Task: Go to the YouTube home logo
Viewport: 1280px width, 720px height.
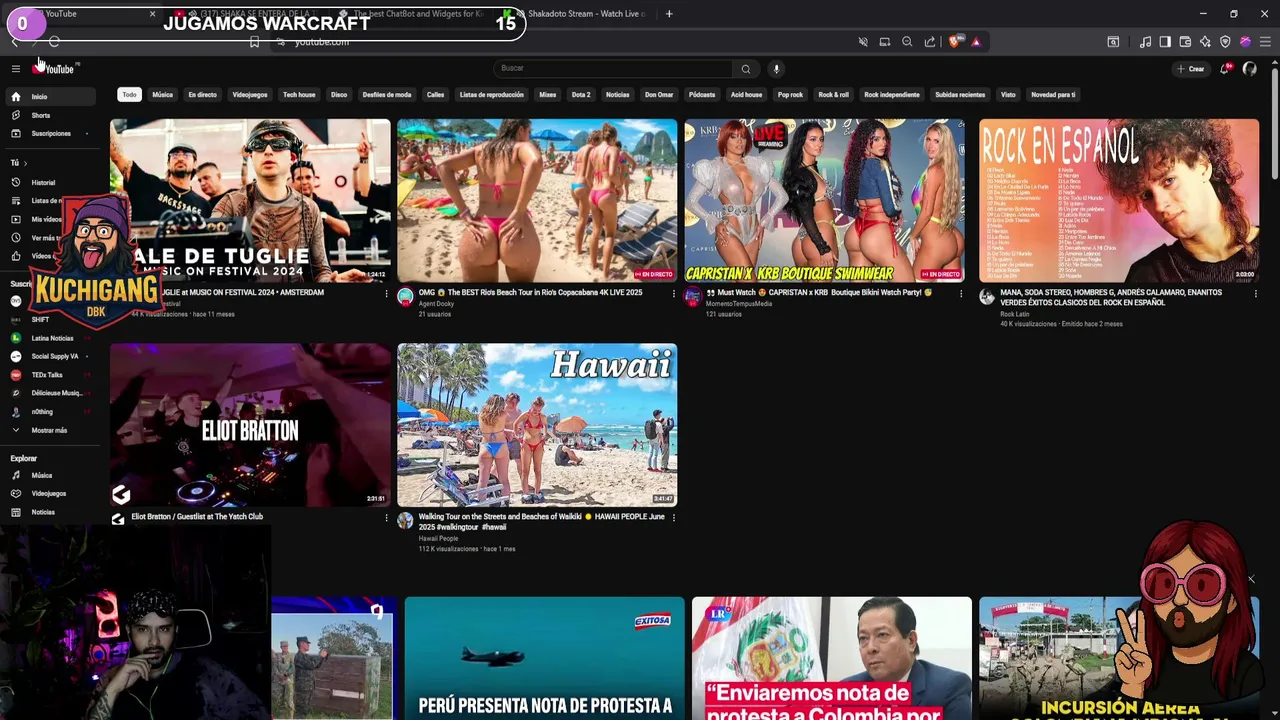Action: [x=55, y=68]
